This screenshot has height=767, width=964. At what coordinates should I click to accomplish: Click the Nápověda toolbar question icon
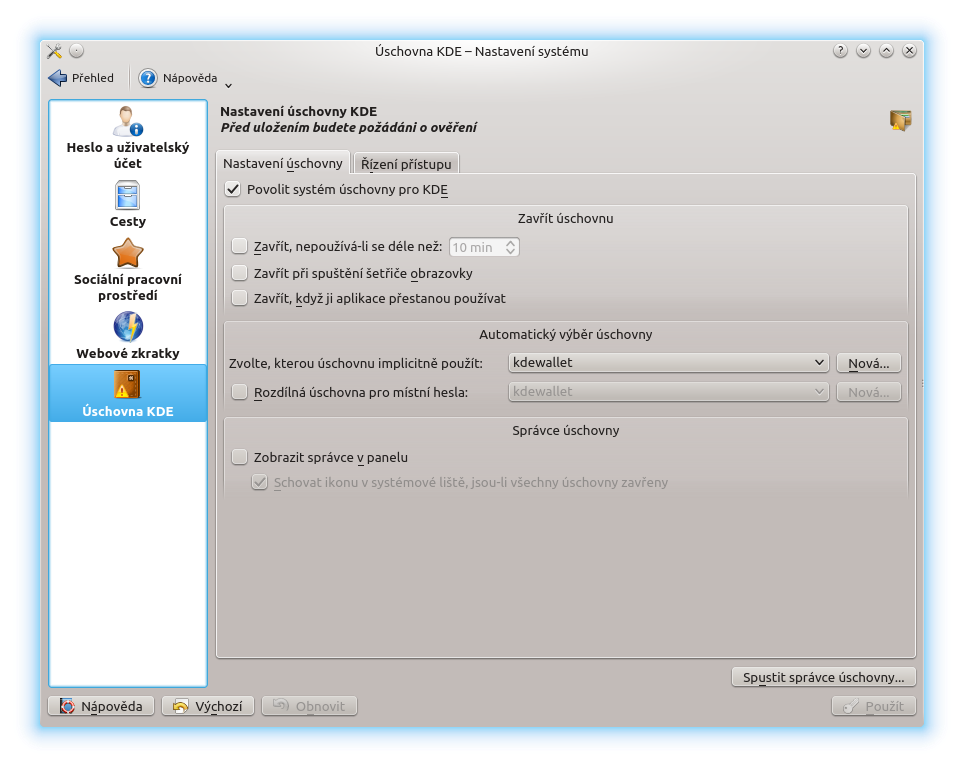(148, 78)
